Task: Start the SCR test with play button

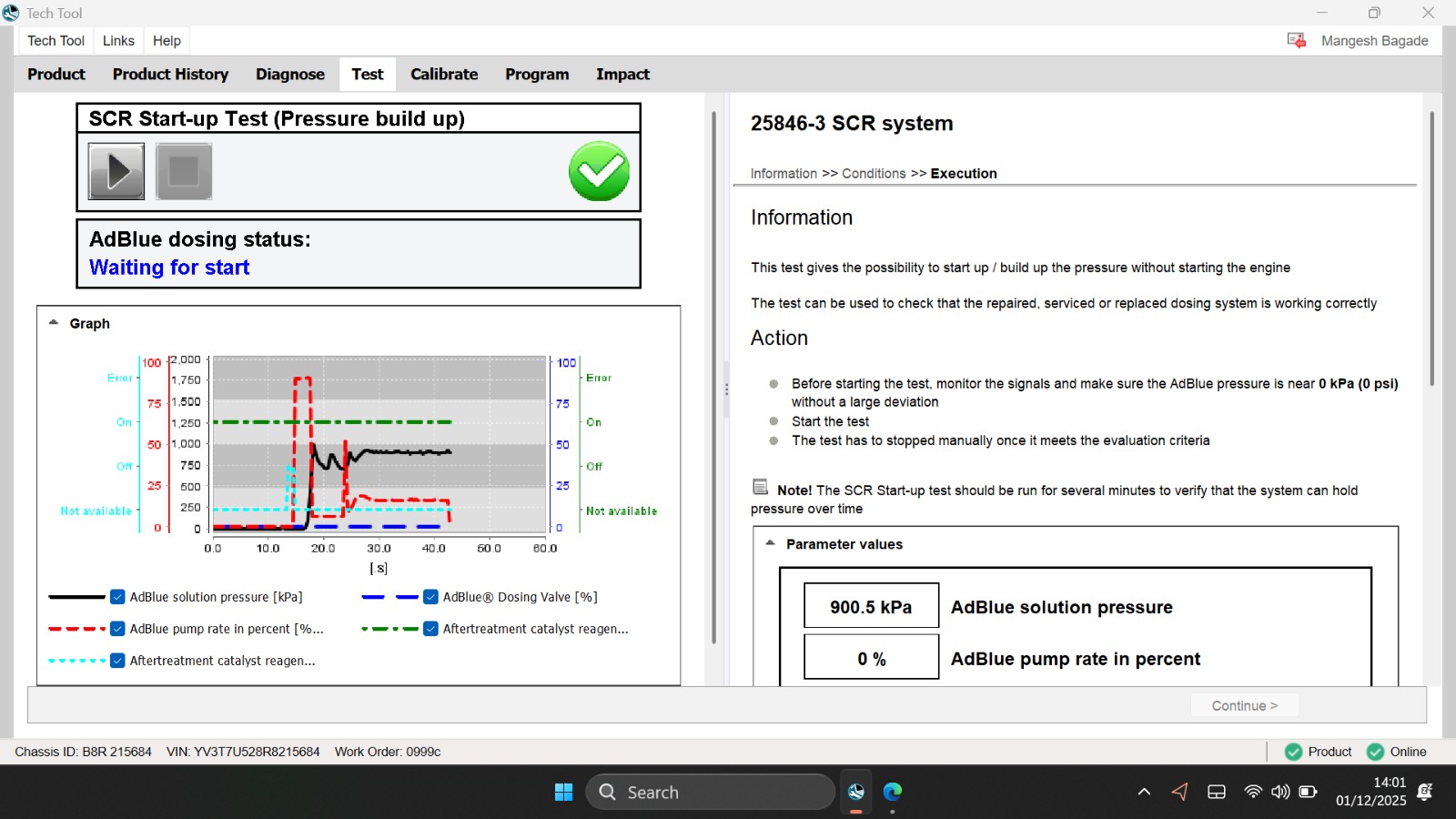Action: tap(116, 171)
